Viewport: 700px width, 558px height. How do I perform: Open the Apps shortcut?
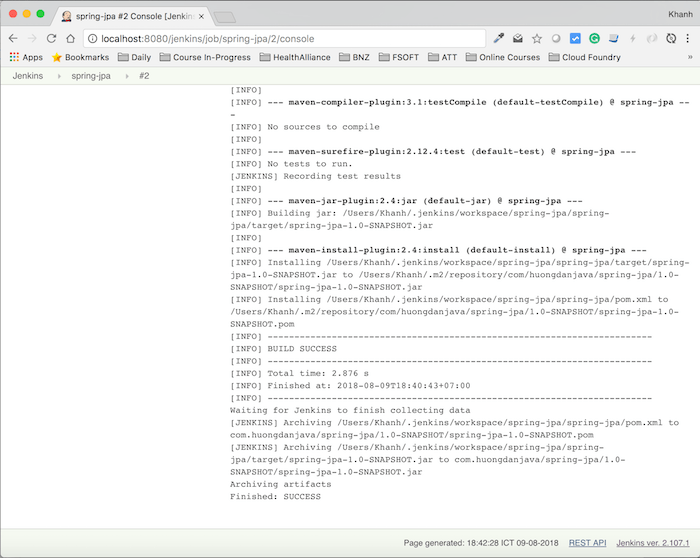coord(26,57)
